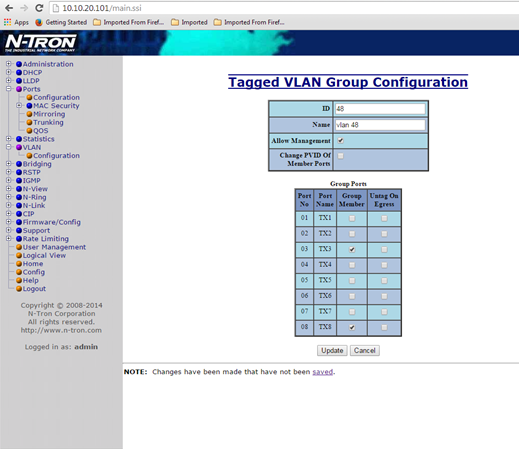
Task: Toggle Untag On Egress for TX8
Action: (384, 327)
